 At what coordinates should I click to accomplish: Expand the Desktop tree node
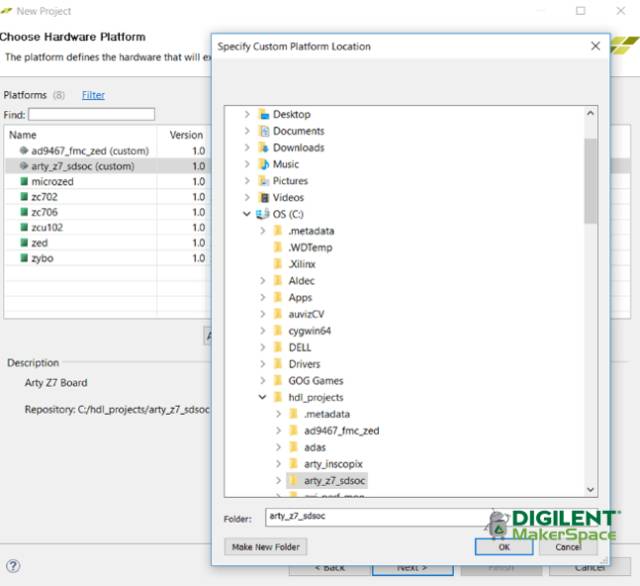247,115
